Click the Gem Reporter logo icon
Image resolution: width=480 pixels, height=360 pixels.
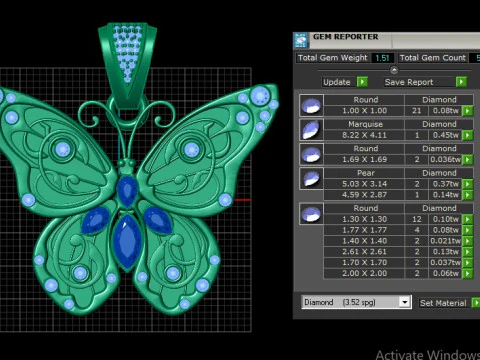point(301,40)
